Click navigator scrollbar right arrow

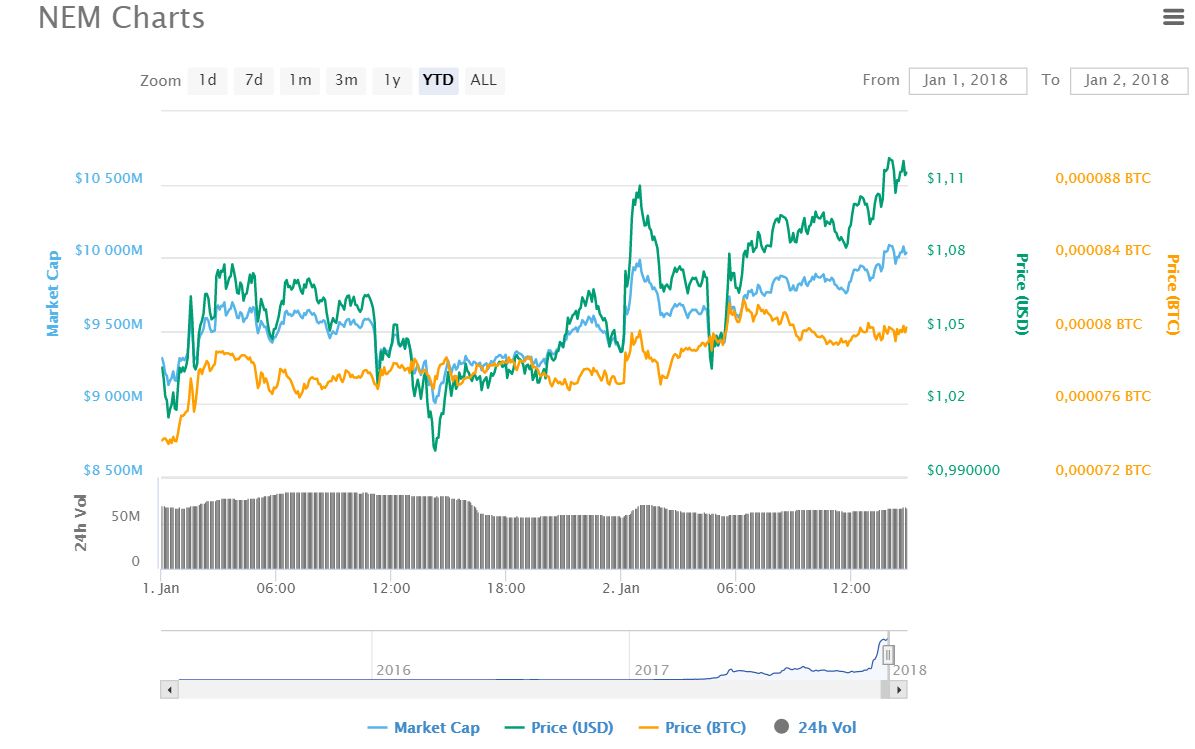coord(899,690)
